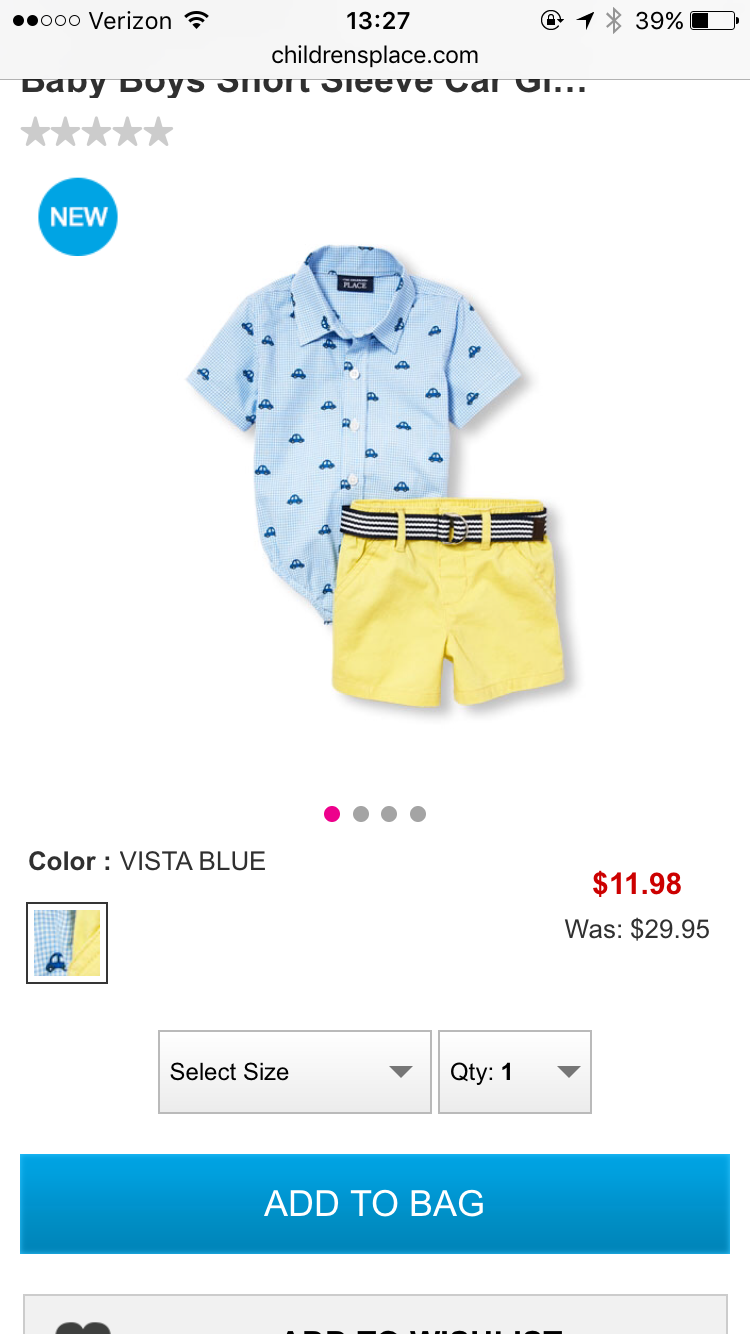Tap the rotation lock status icon
The width and height of the screenshot is (750, 1334).
pos(551,20)
